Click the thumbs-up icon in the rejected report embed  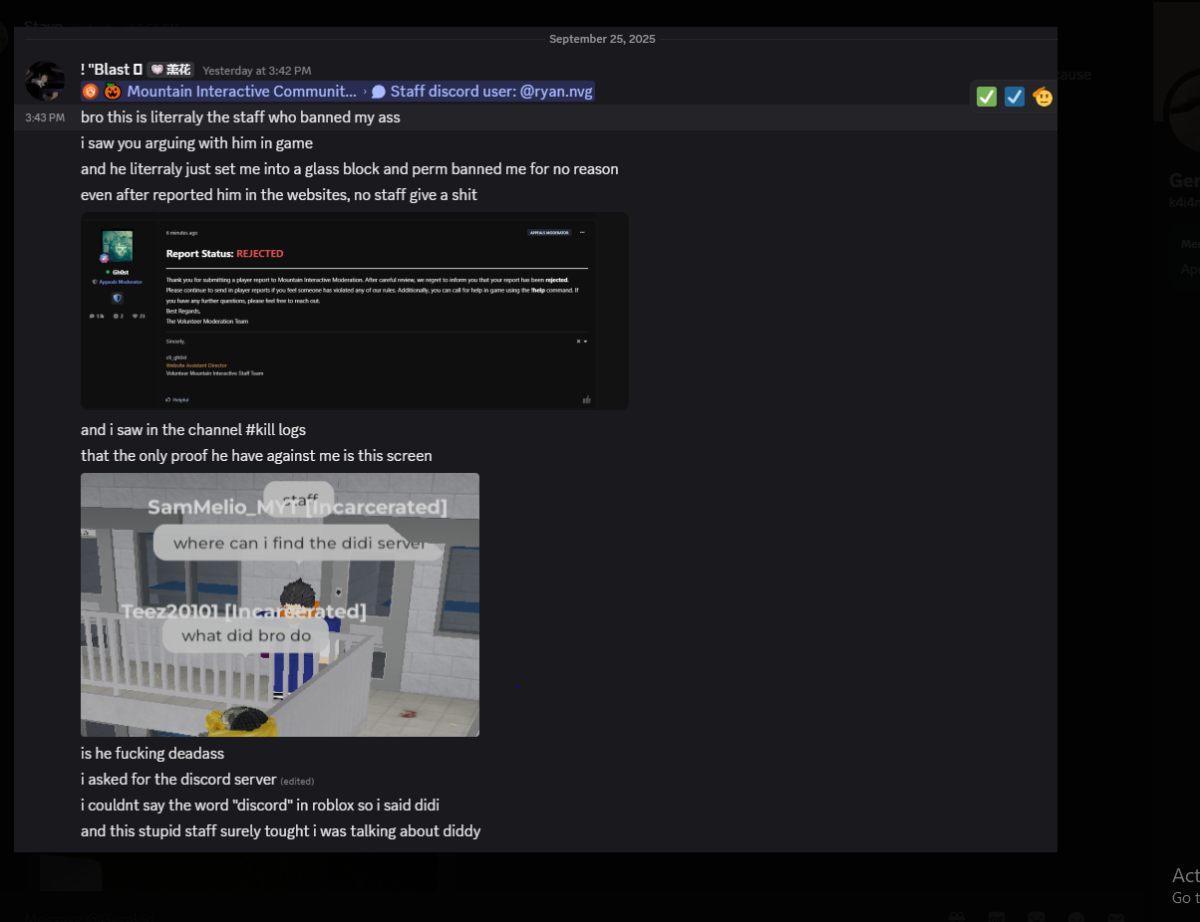click(587, 399)
